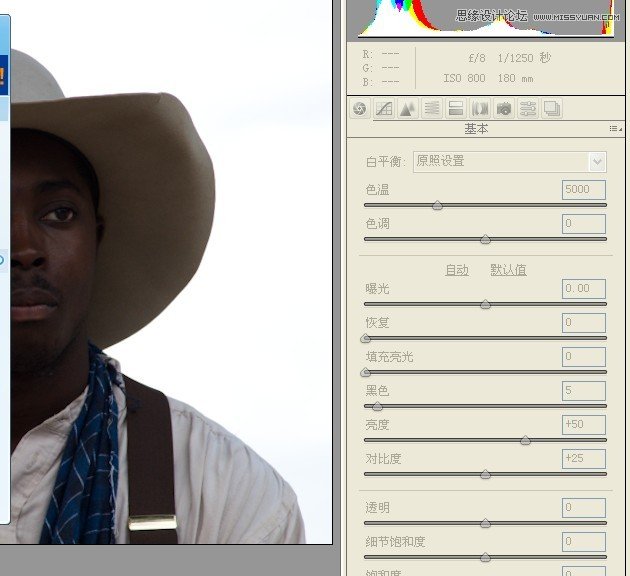The image size is (630, 576).
Task: Open the Camera Calibration camera icon
Action: coord(504,109)
